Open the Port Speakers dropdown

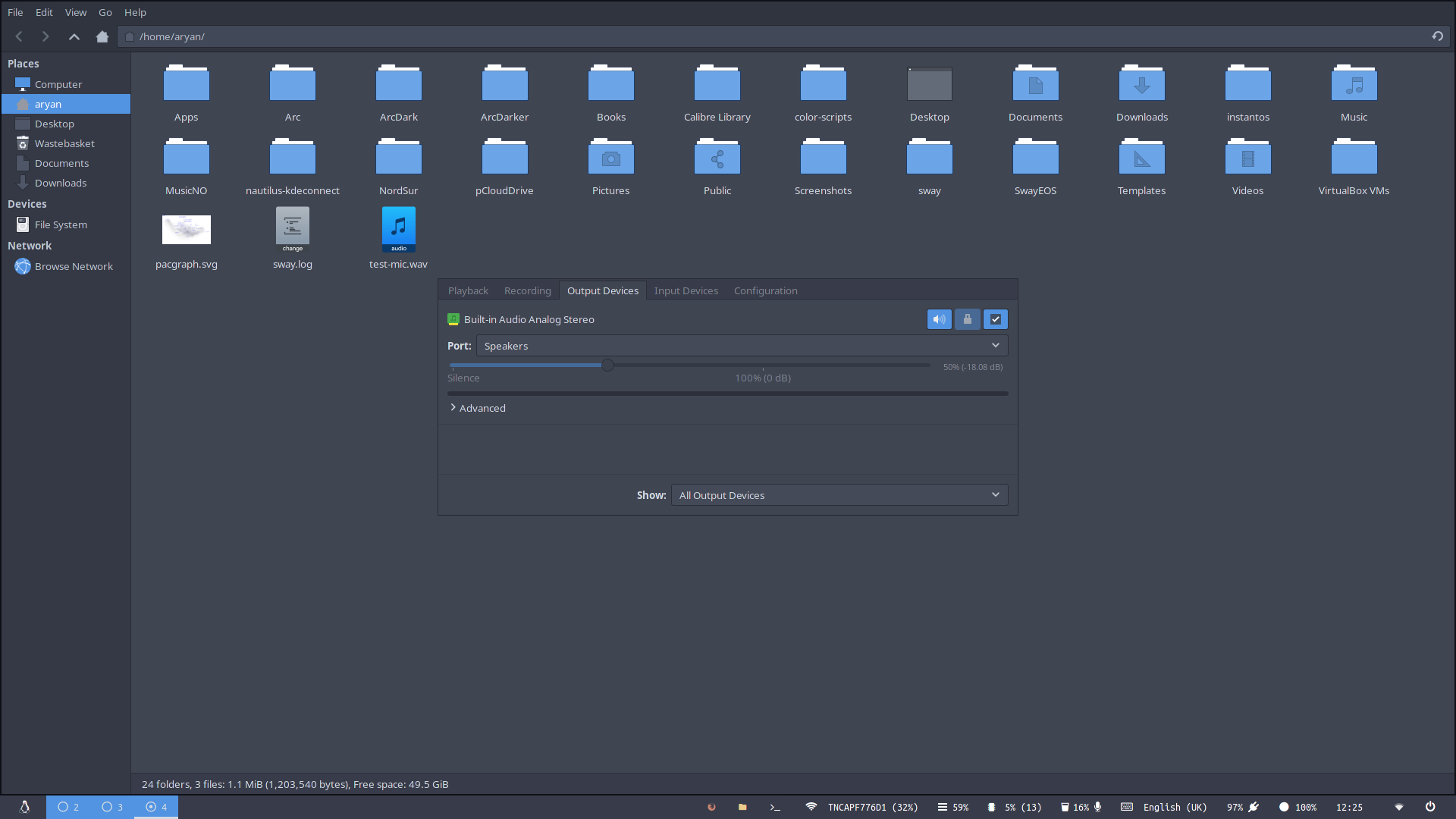742,346
